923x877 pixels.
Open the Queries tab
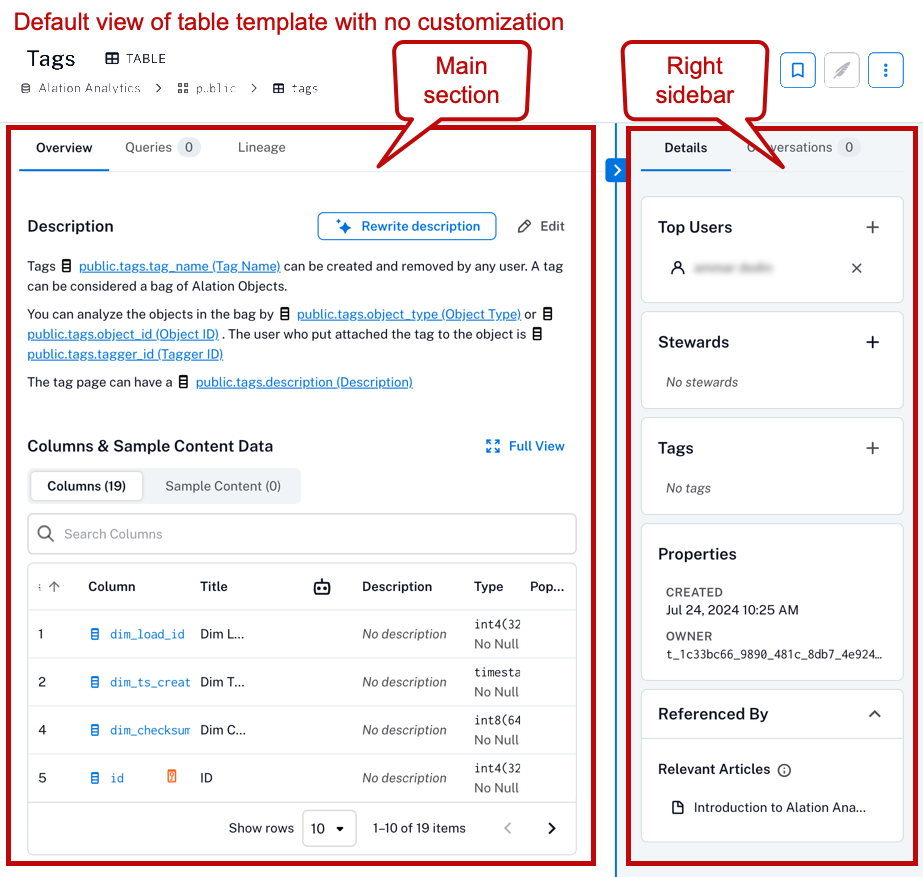(160, 148)
